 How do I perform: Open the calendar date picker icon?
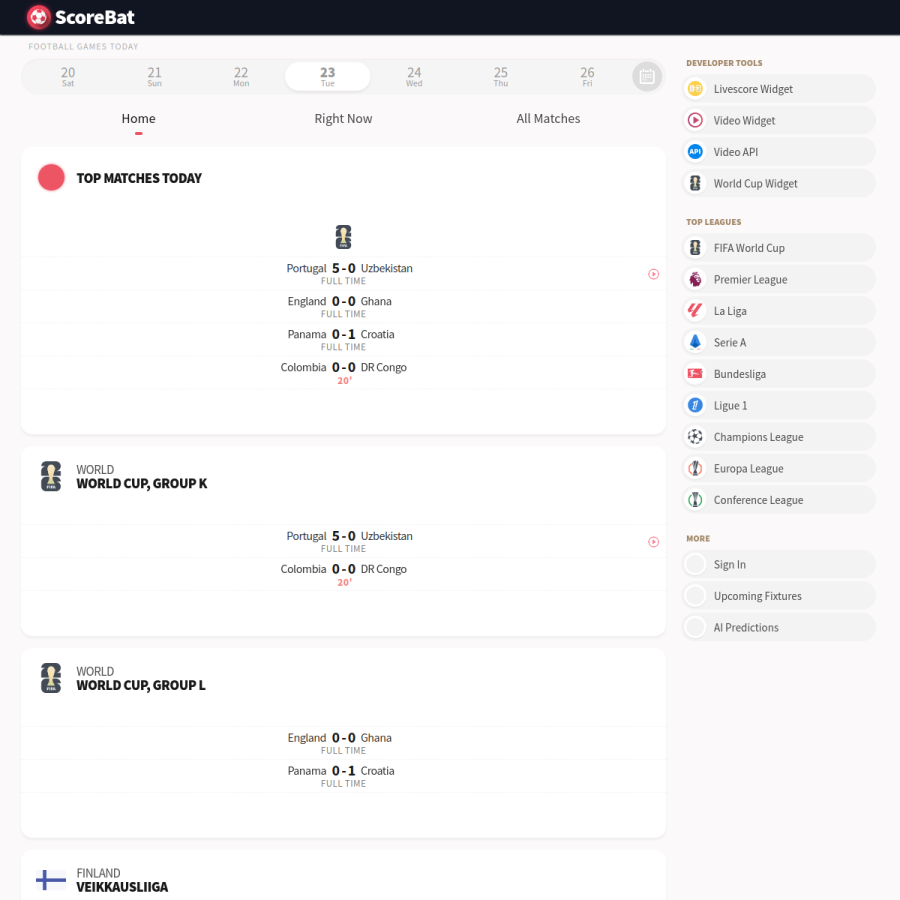(647, 76)
